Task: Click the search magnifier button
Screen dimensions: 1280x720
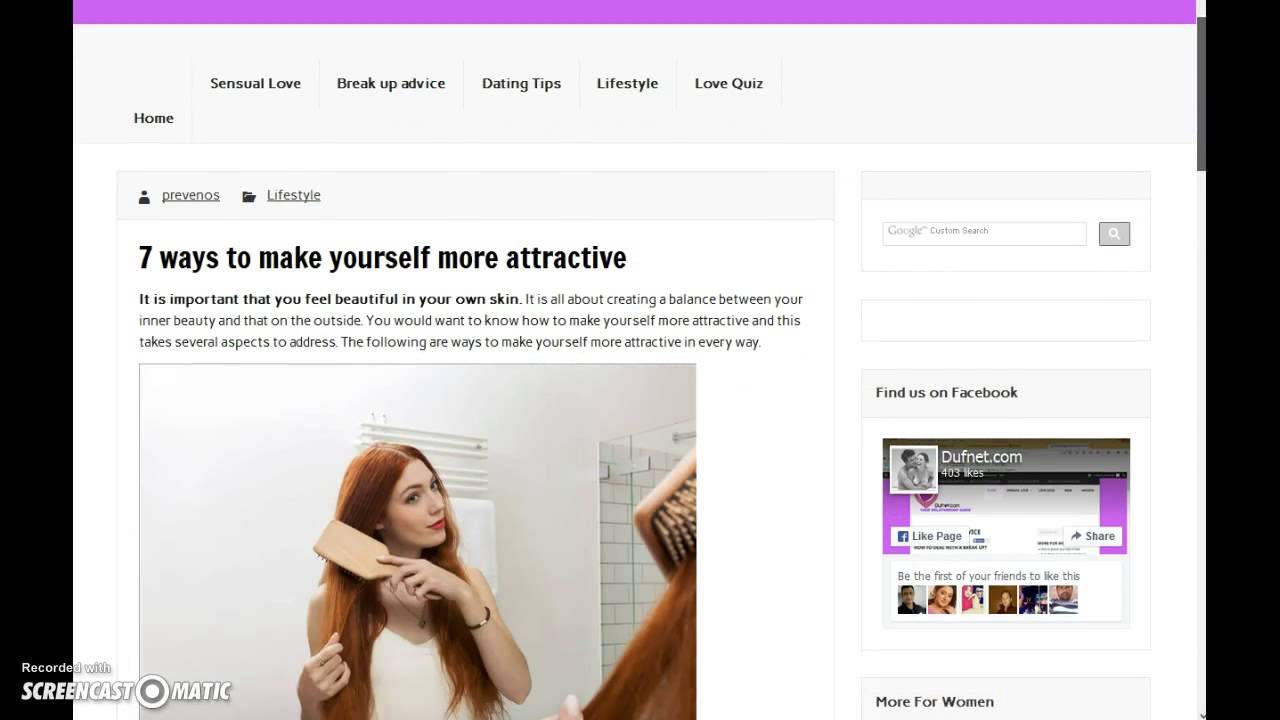Action: coord(1114,234)
